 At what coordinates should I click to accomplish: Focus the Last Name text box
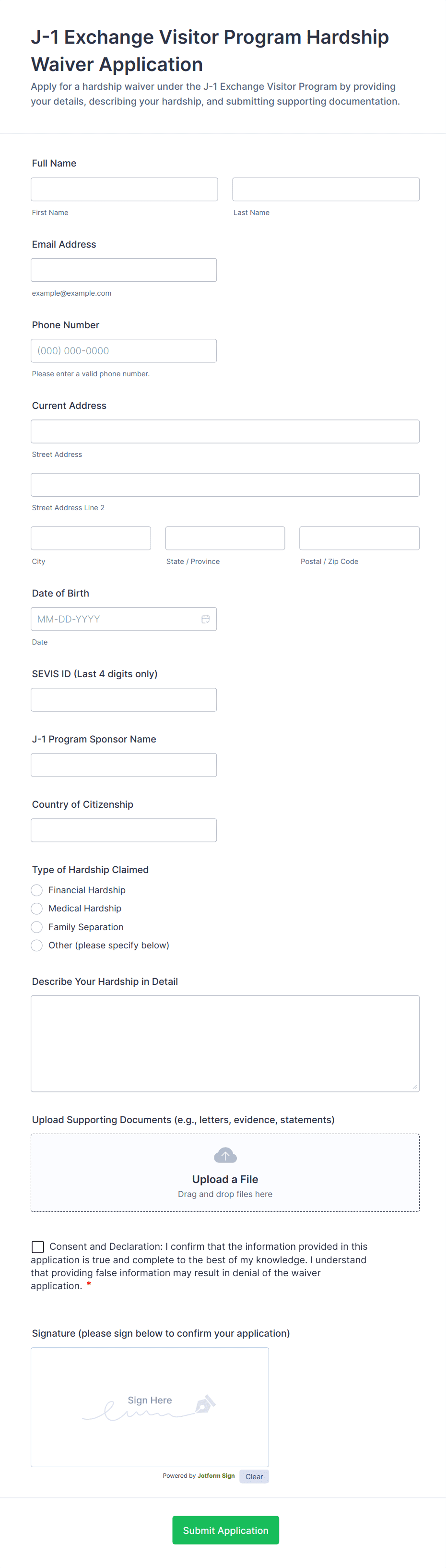326,189
